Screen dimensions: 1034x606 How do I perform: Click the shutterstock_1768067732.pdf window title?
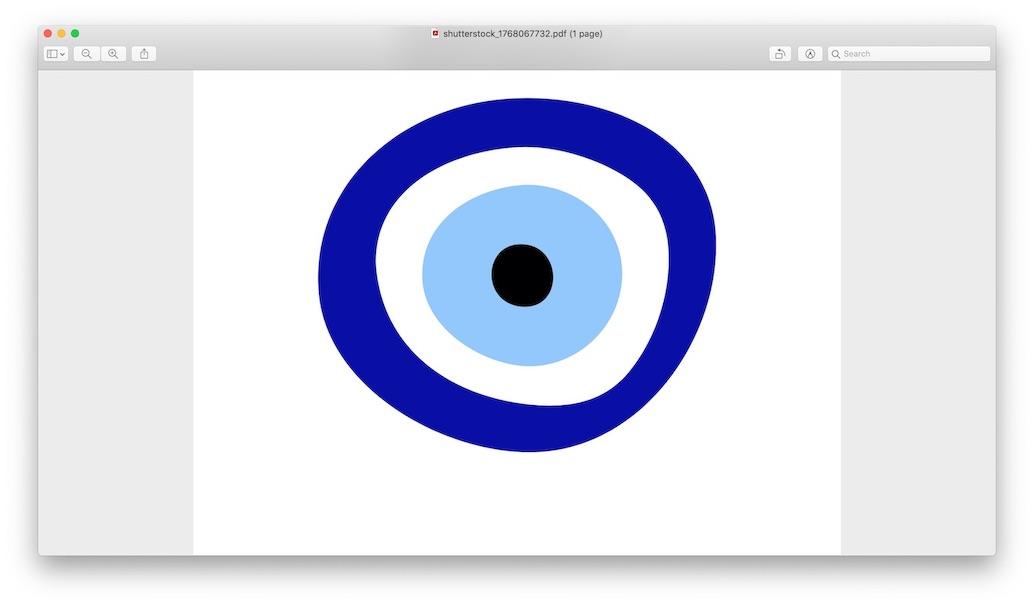click(x=522, y=34)
